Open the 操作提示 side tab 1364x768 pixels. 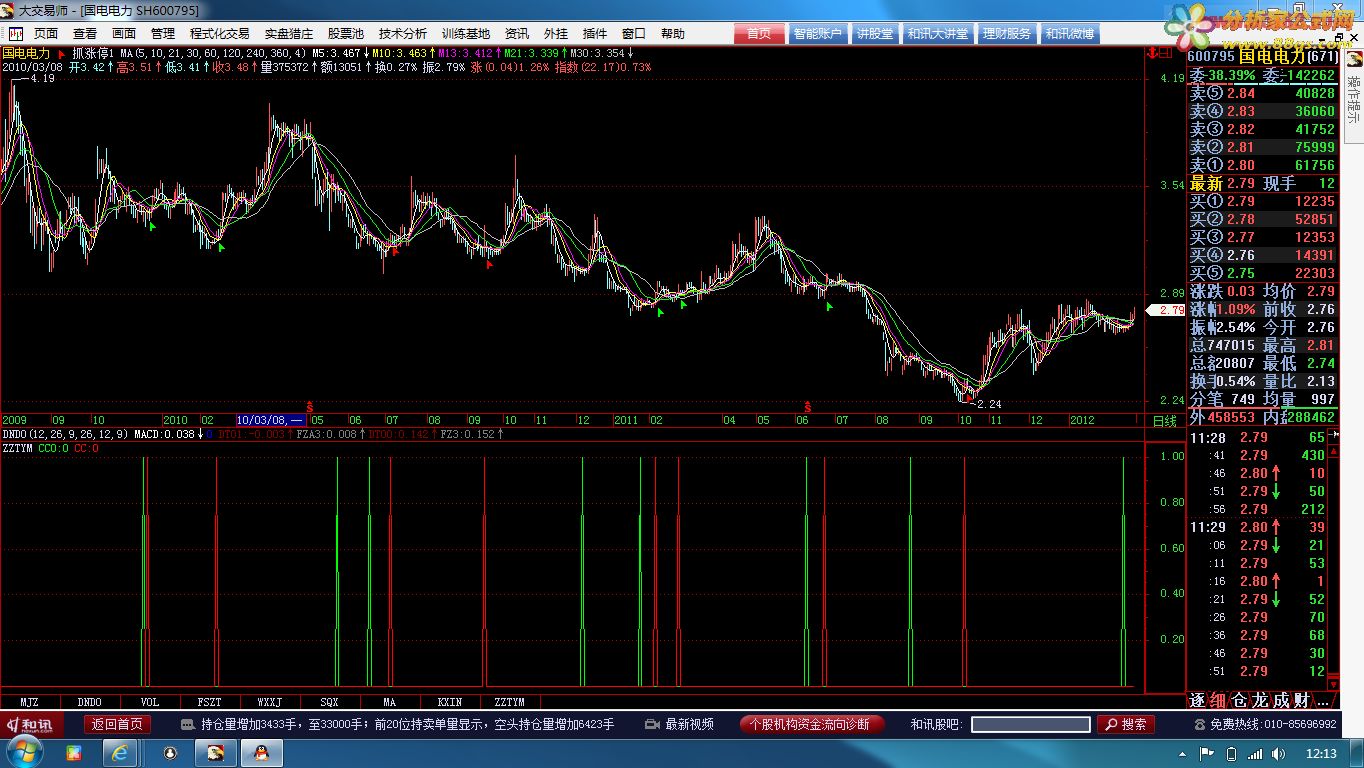[x=1354, y=98]
